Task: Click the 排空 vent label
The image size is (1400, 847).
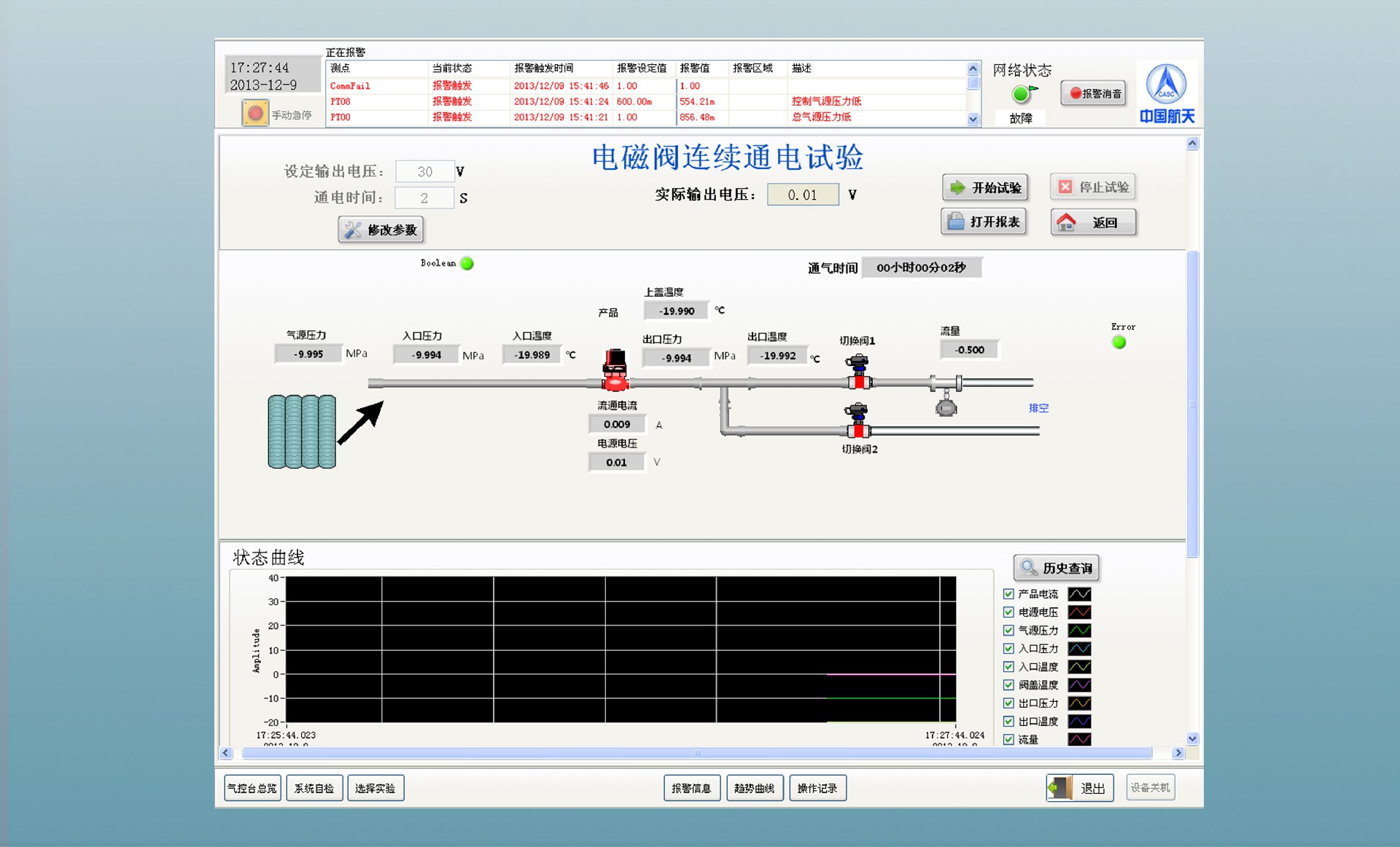Action: pos(1038,408)
